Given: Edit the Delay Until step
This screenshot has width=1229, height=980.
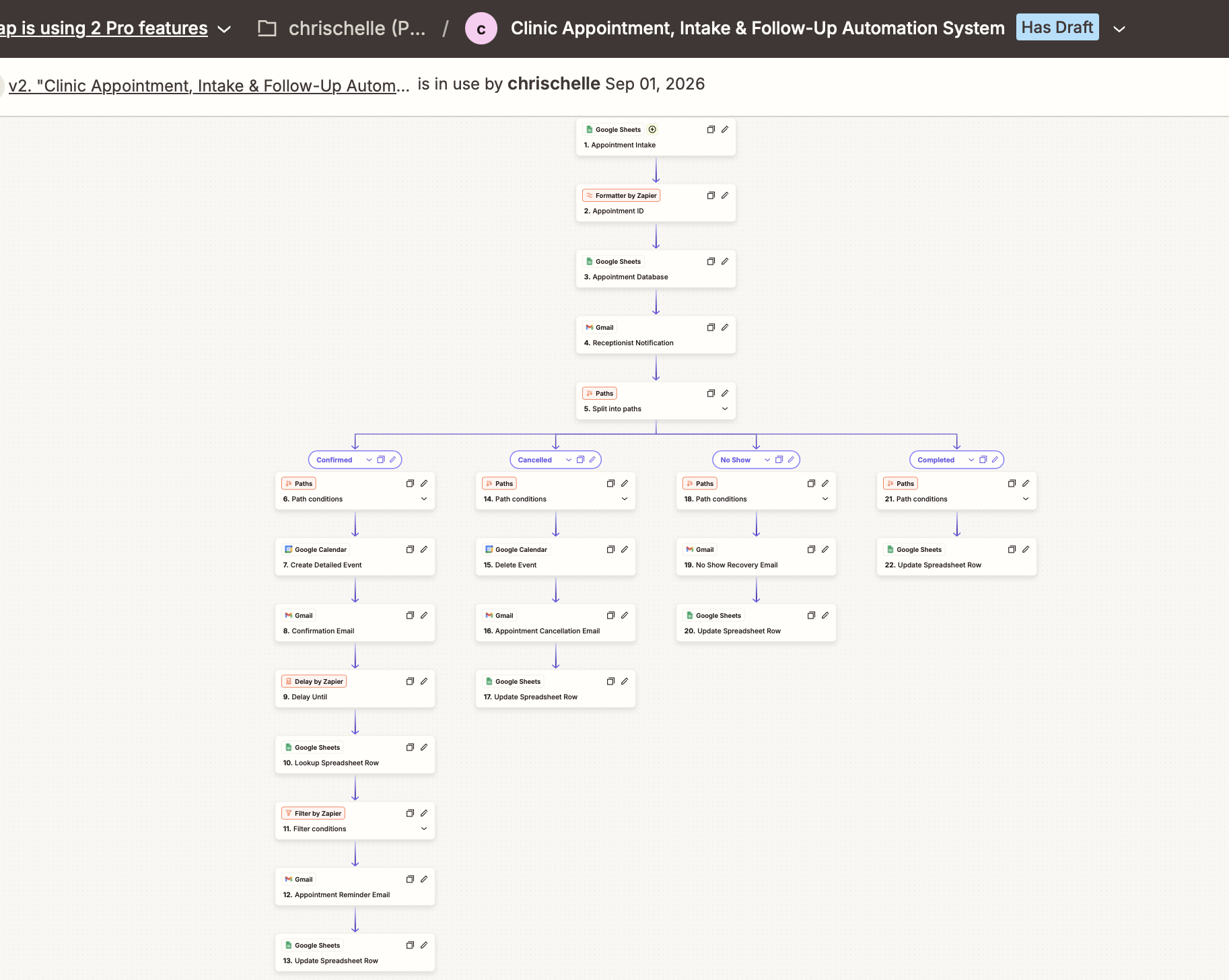Looking at the screenshot, I should (424, 681).
